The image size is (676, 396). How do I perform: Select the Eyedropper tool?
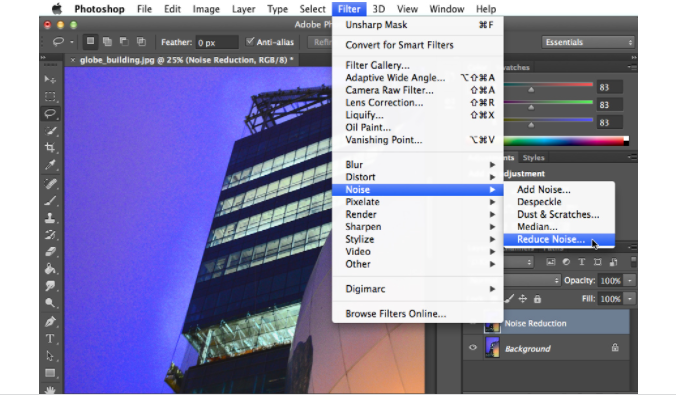(x=50, y=165)
